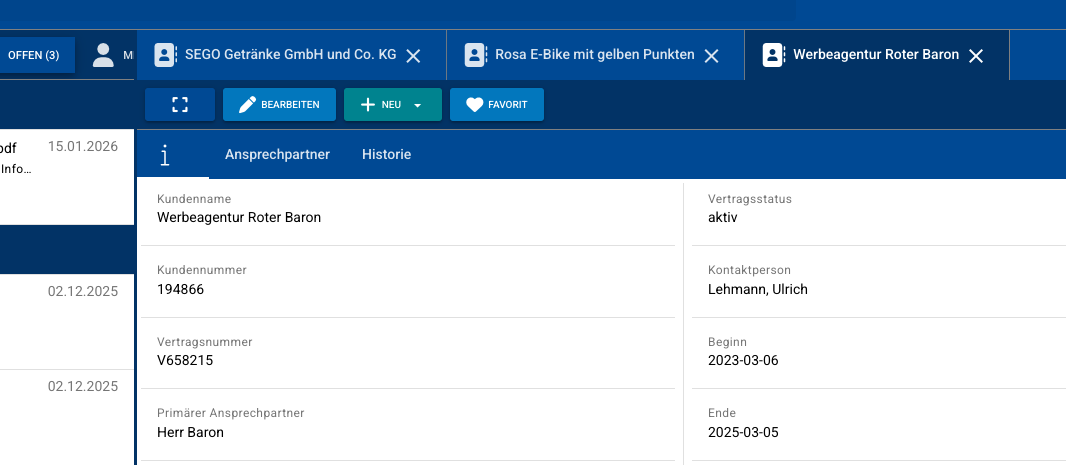This screenshot has height=465, width=1066.
Task: Click the plus icon on Neu button
Action: tap(367, 105)
